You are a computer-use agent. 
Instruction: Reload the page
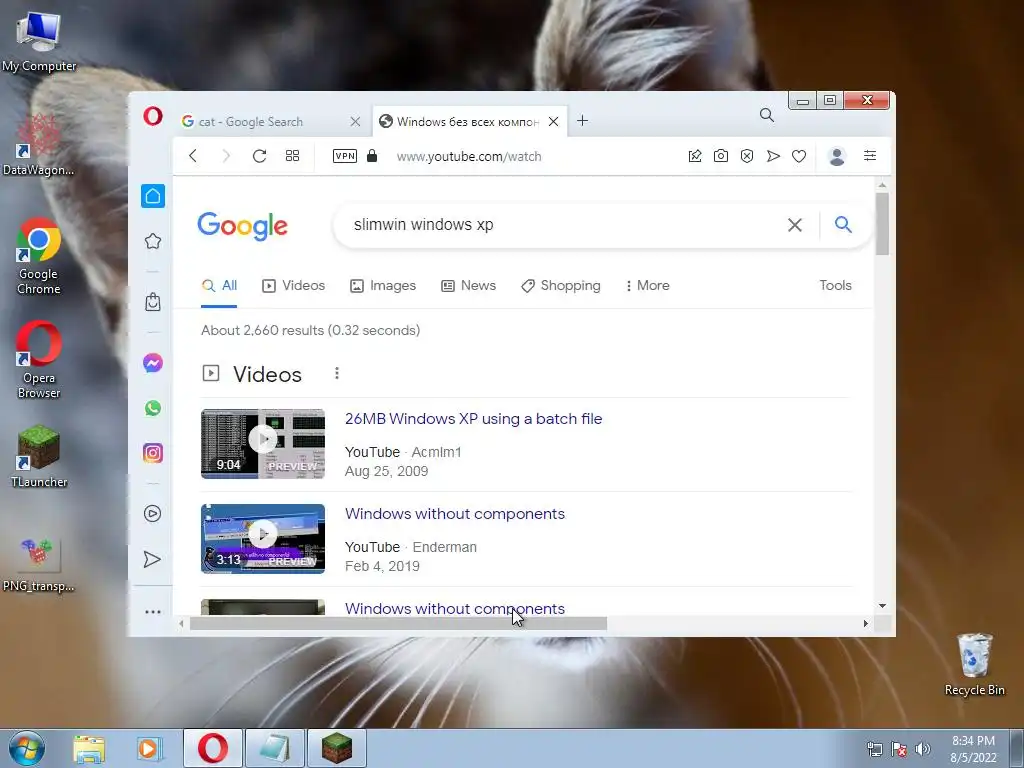pyautogui.click(x=259, y=156)
